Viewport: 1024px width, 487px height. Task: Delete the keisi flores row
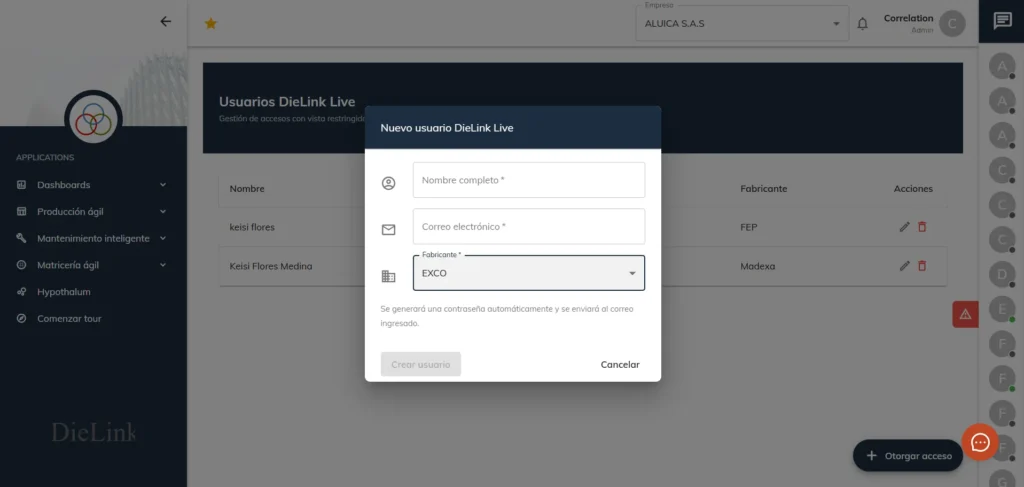coord(922,227)
